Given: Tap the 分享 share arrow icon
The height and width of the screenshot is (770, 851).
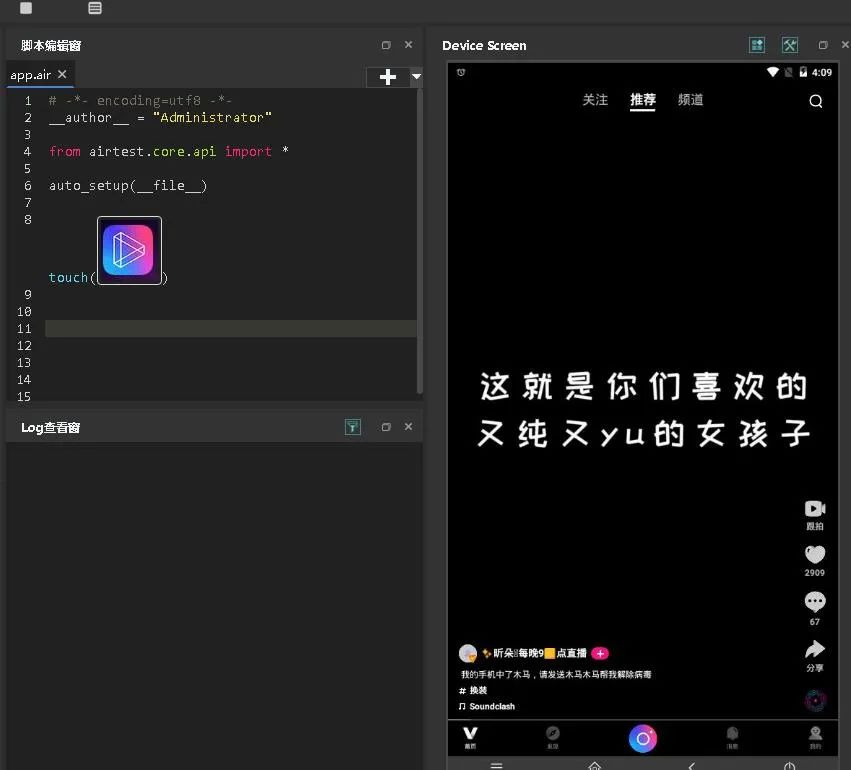Looking at the screenshot, I should coord(815,649).
